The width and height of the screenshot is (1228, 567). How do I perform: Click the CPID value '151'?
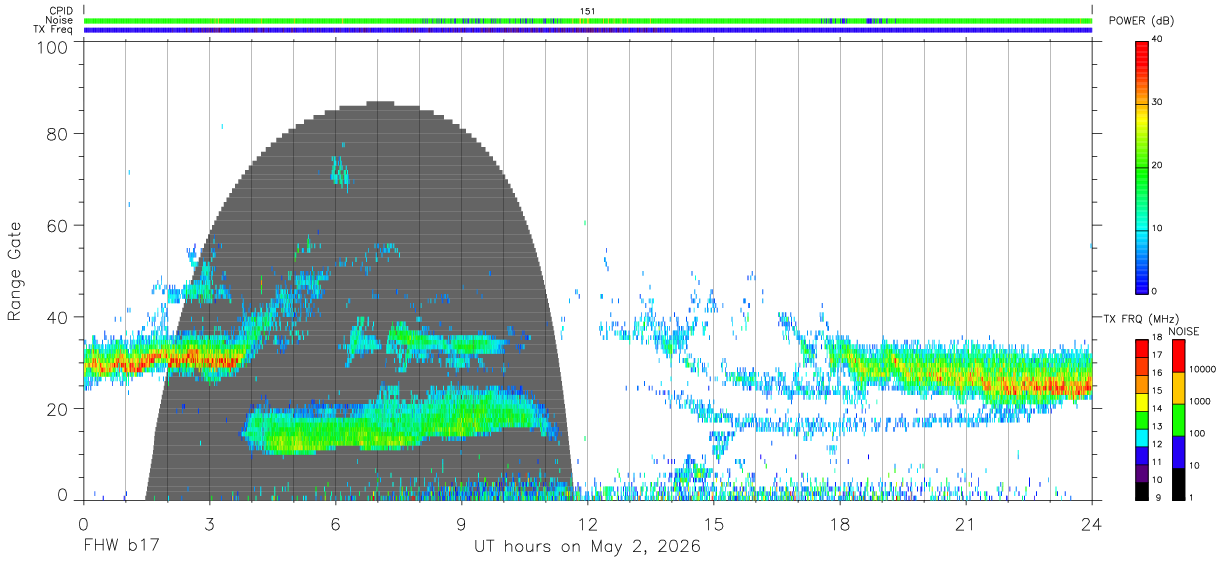click(587, 11)
